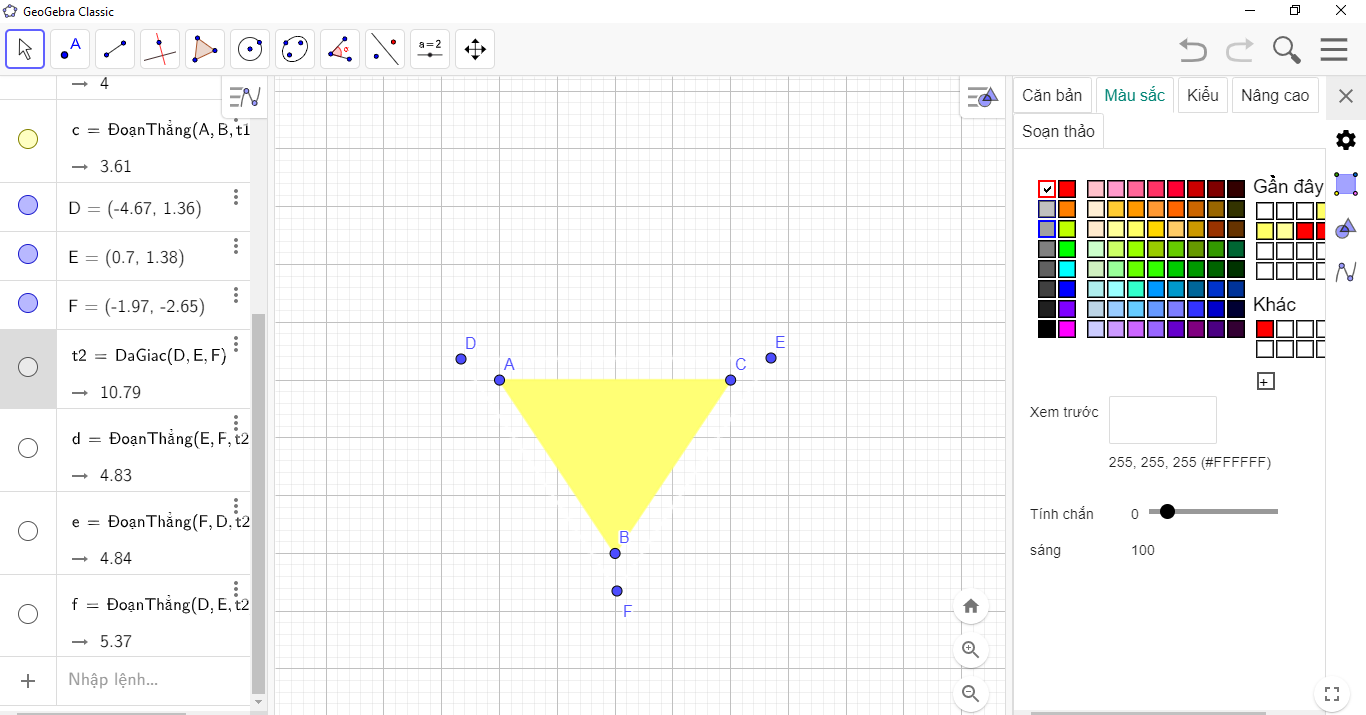
Task: Open the main hamburger menu
Action: (x=1334, y=49)
